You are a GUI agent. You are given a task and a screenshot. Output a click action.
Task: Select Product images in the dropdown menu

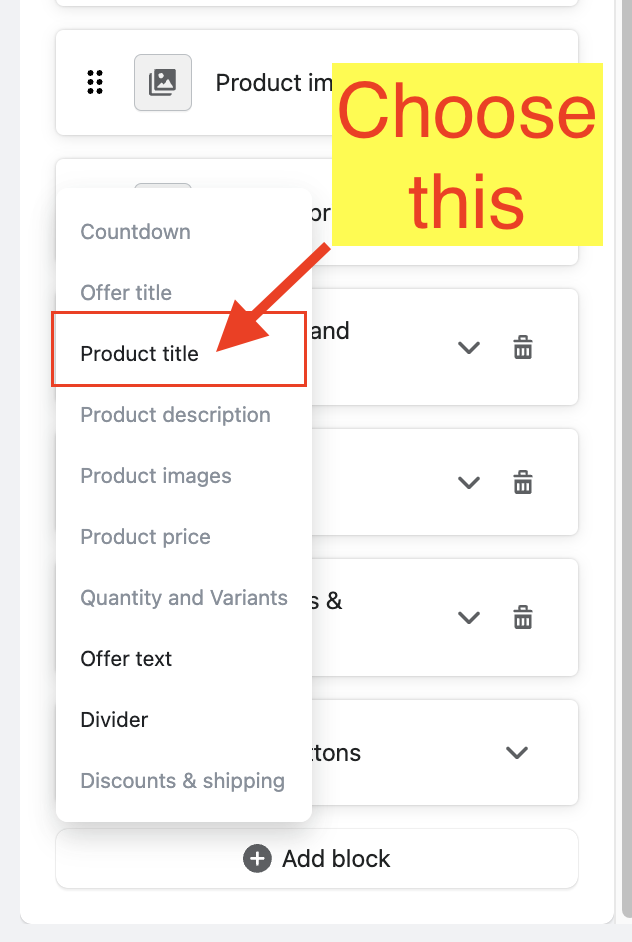coord(156,476)
